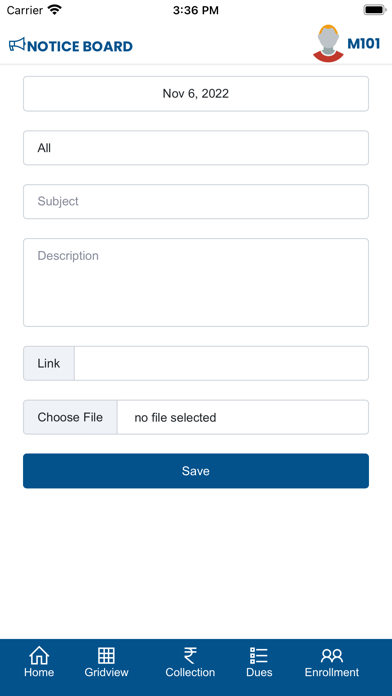The height and width of the screenshot is (696, 392).
Task: Click the Save button
Action: [x=196, y=471]
